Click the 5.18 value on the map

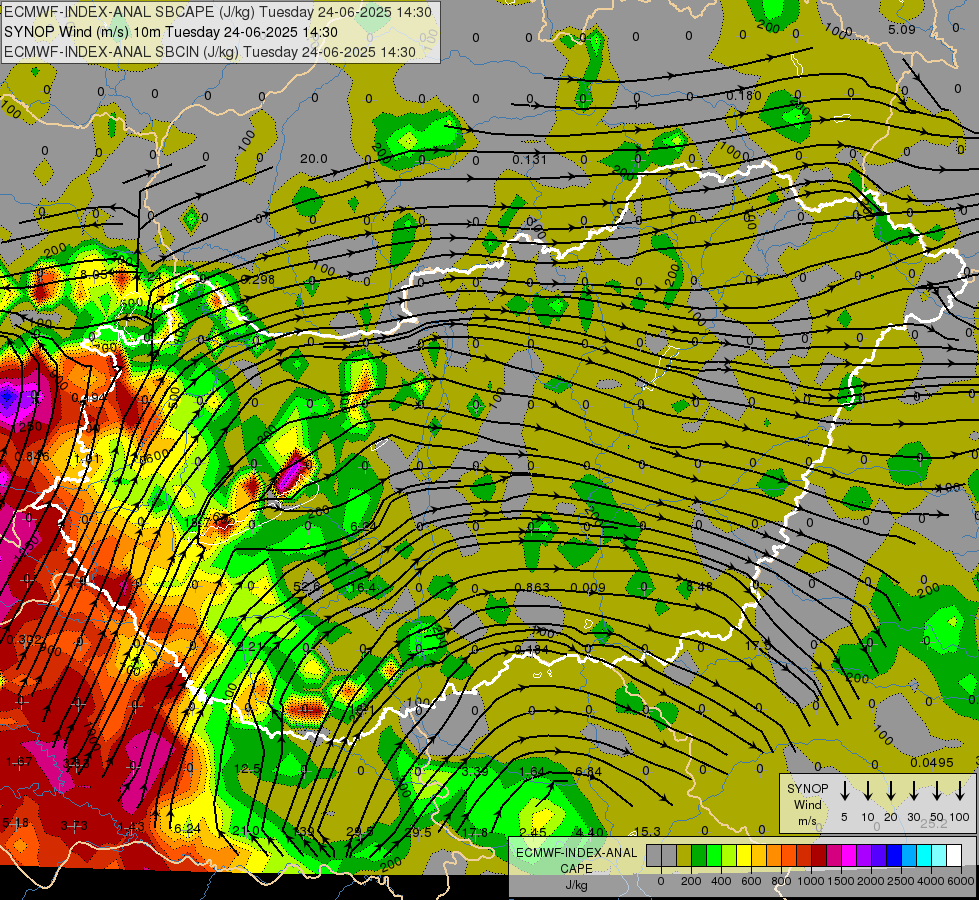(x=16, y=823)
